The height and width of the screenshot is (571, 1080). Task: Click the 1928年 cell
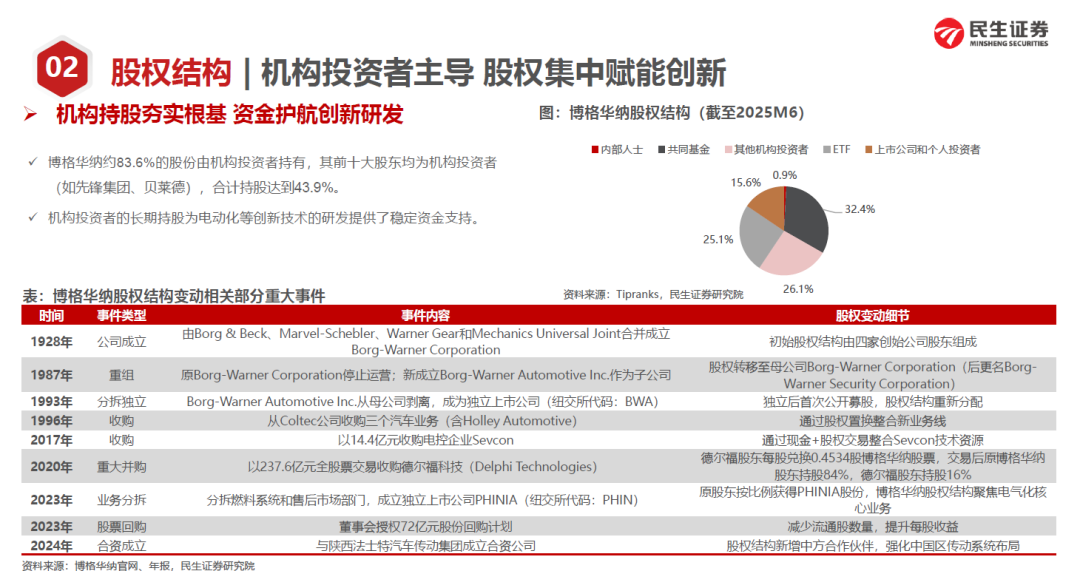pyautogui.click(x=51, y=342)
